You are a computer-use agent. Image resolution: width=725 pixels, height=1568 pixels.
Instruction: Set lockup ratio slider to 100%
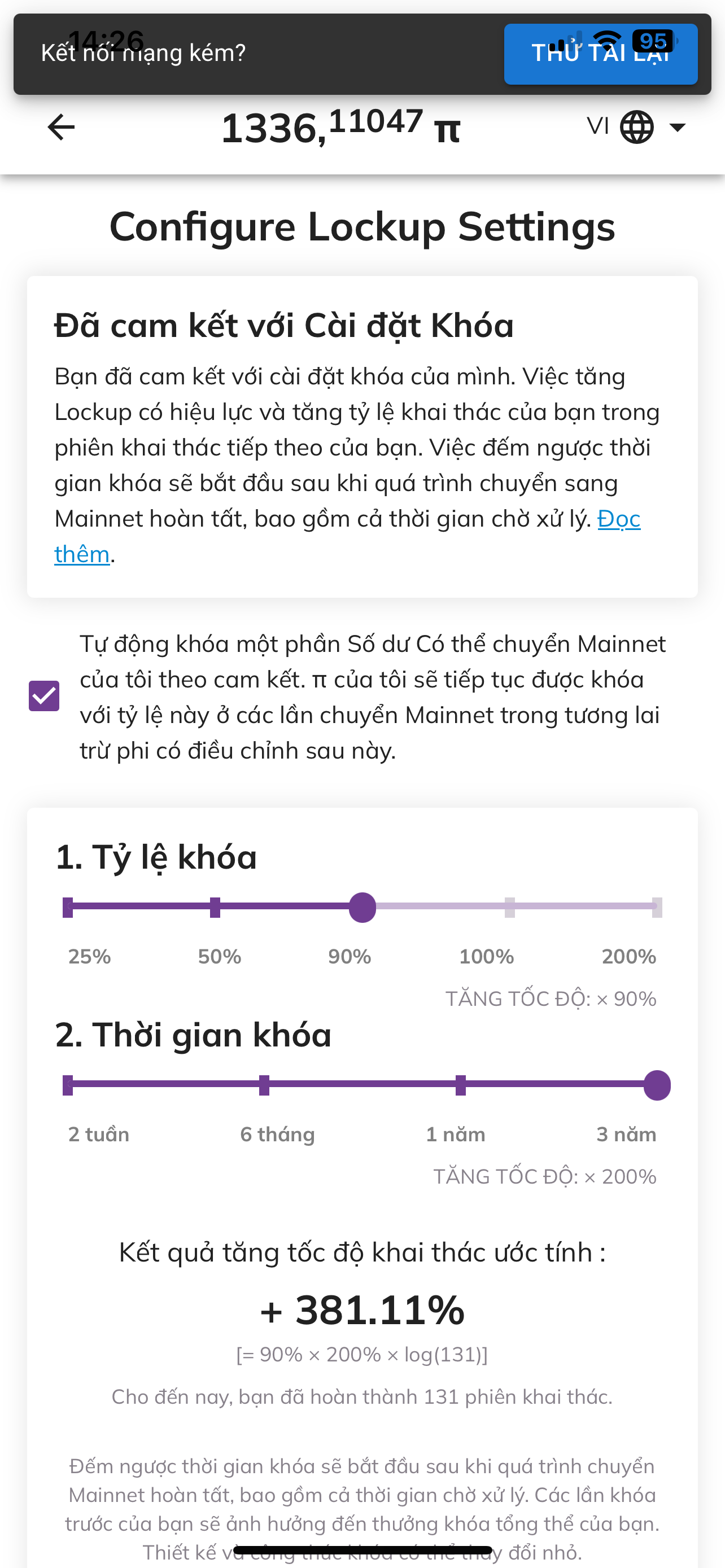coord(509,907)
